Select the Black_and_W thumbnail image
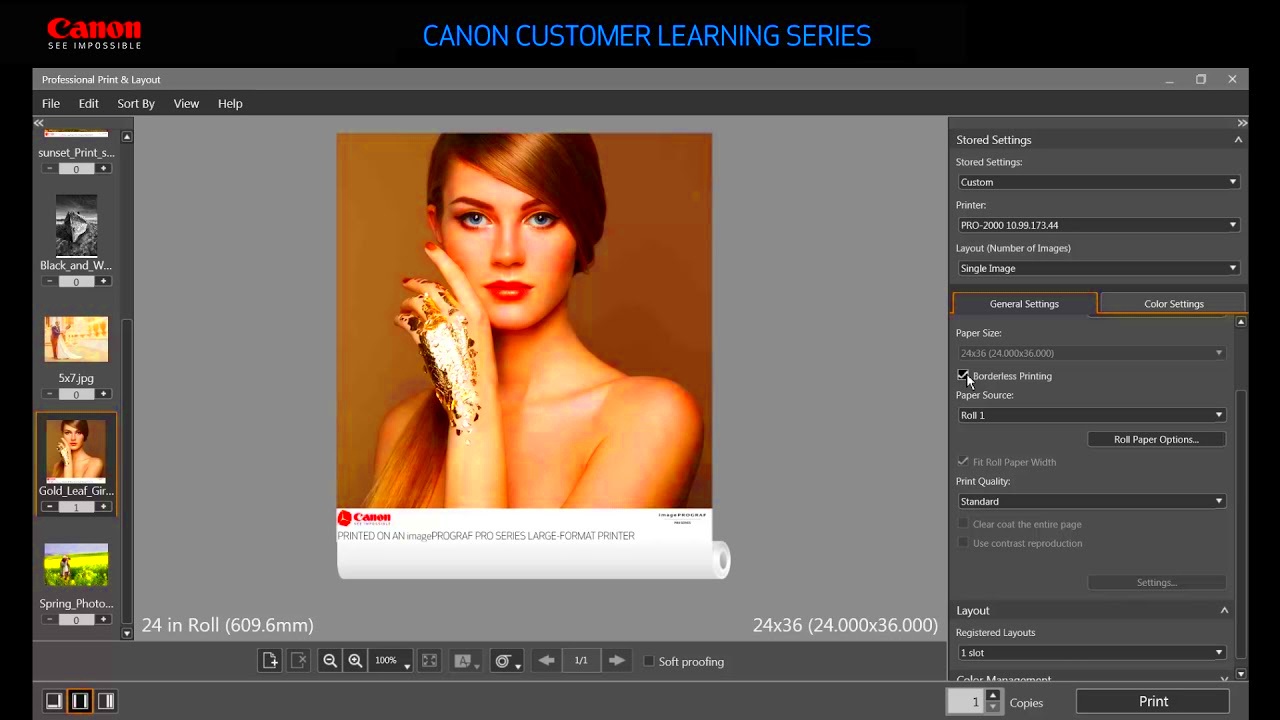Image resolution: width=1280 pixels, height=720 pixels. click(76, 225)
